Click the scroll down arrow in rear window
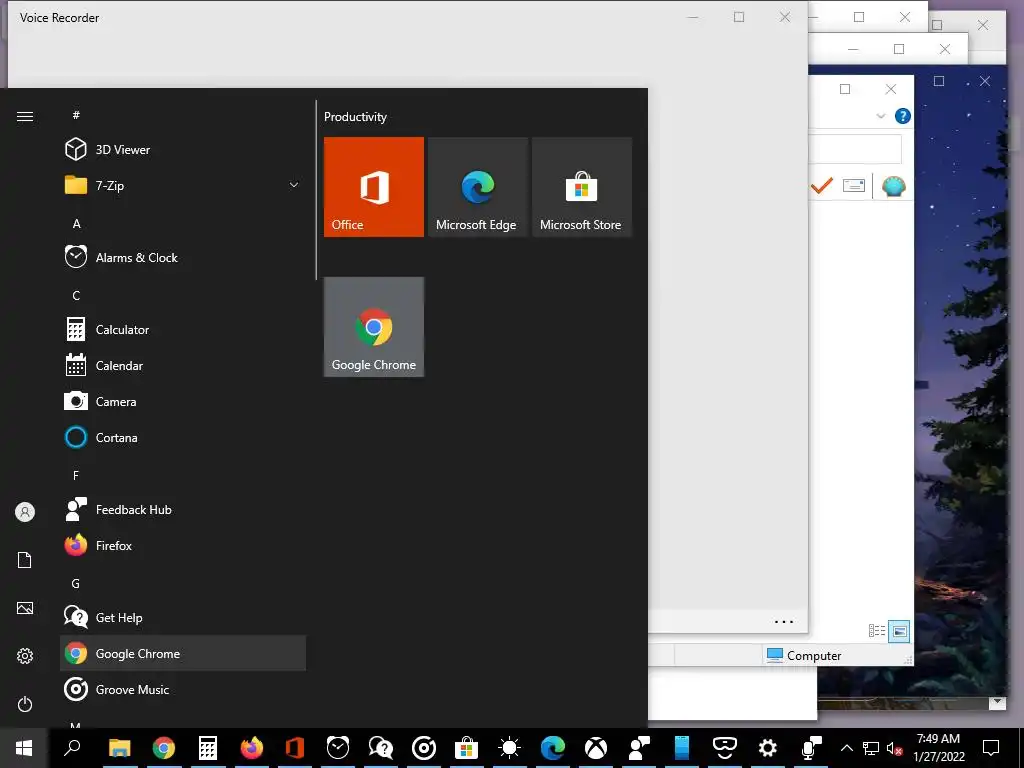 click(997, 702)
